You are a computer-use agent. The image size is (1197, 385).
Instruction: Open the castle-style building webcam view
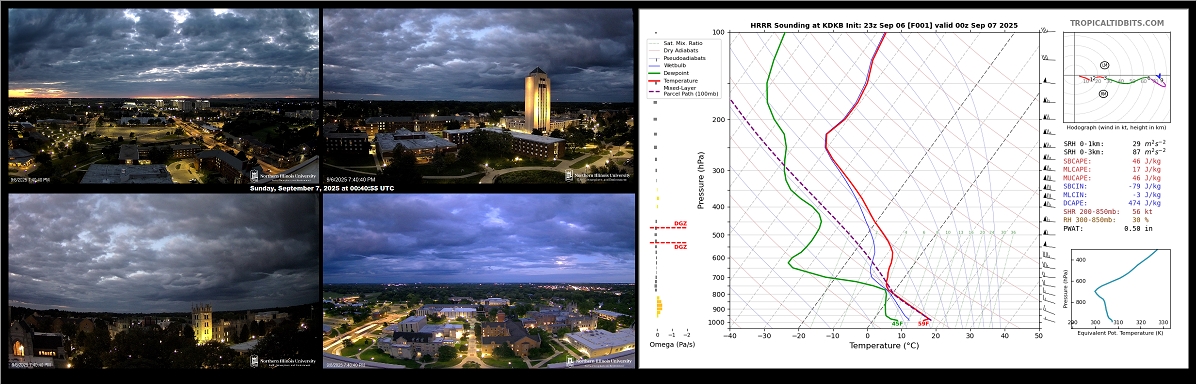pyautogui.click(x=163, y=280)
